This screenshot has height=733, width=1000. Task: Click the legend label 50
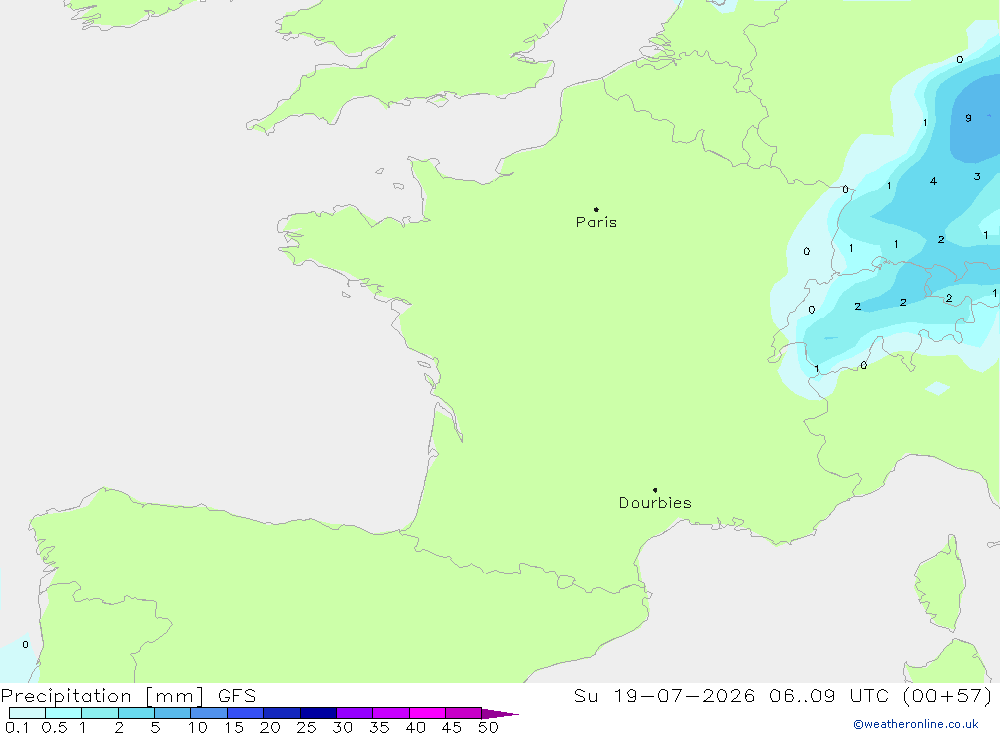pos(489,727)
